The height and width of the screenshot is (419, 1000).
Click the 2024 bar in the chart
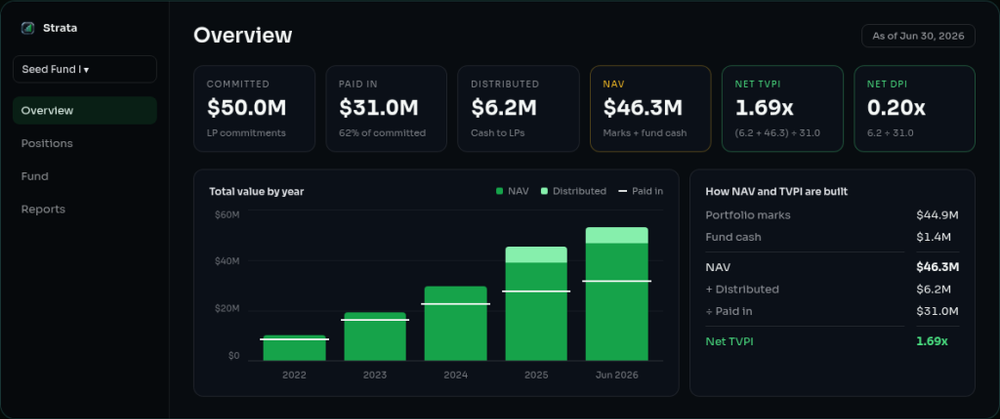455,323
